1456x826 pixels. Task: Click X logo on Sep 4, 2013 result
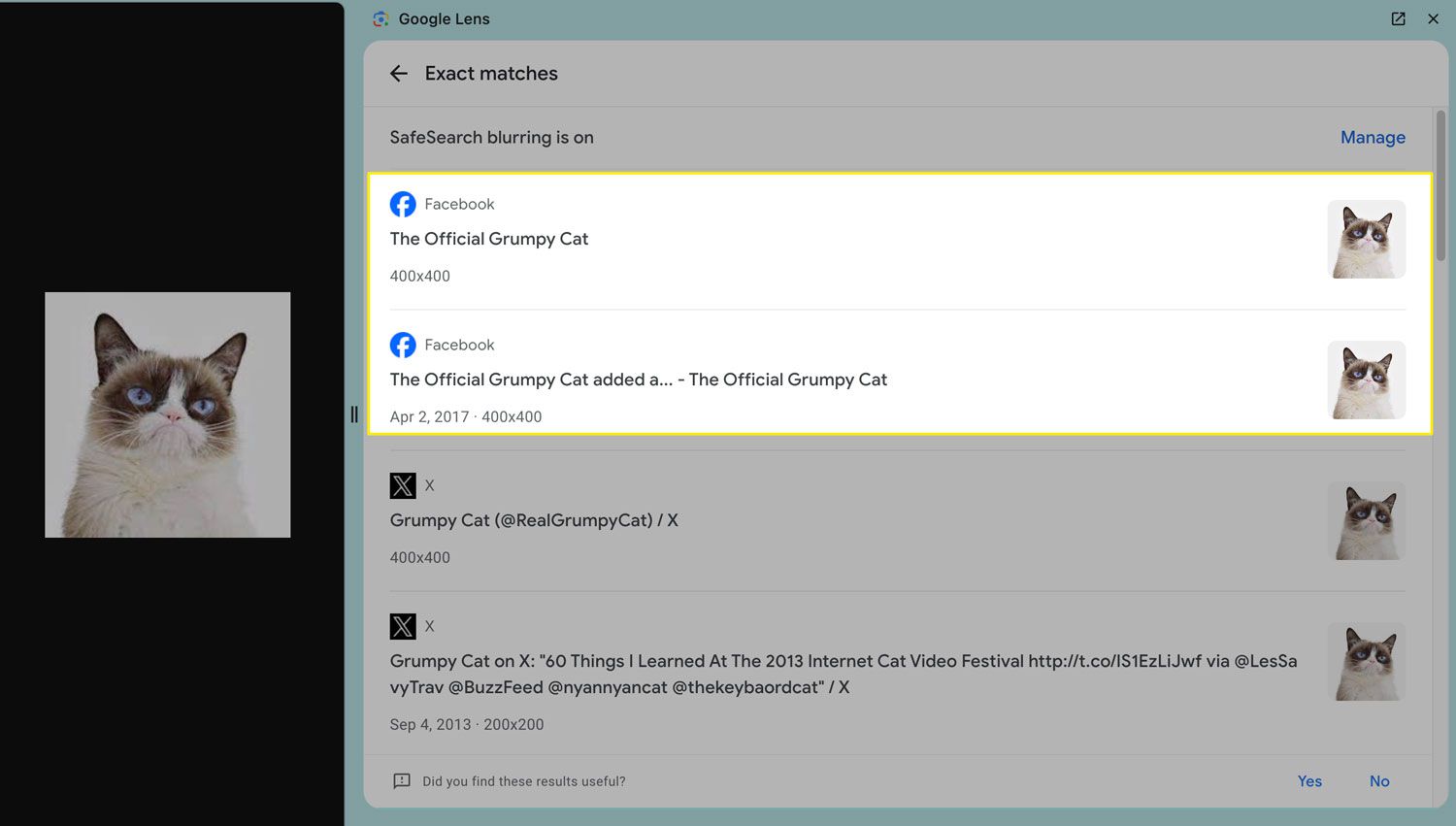[403, 626]
